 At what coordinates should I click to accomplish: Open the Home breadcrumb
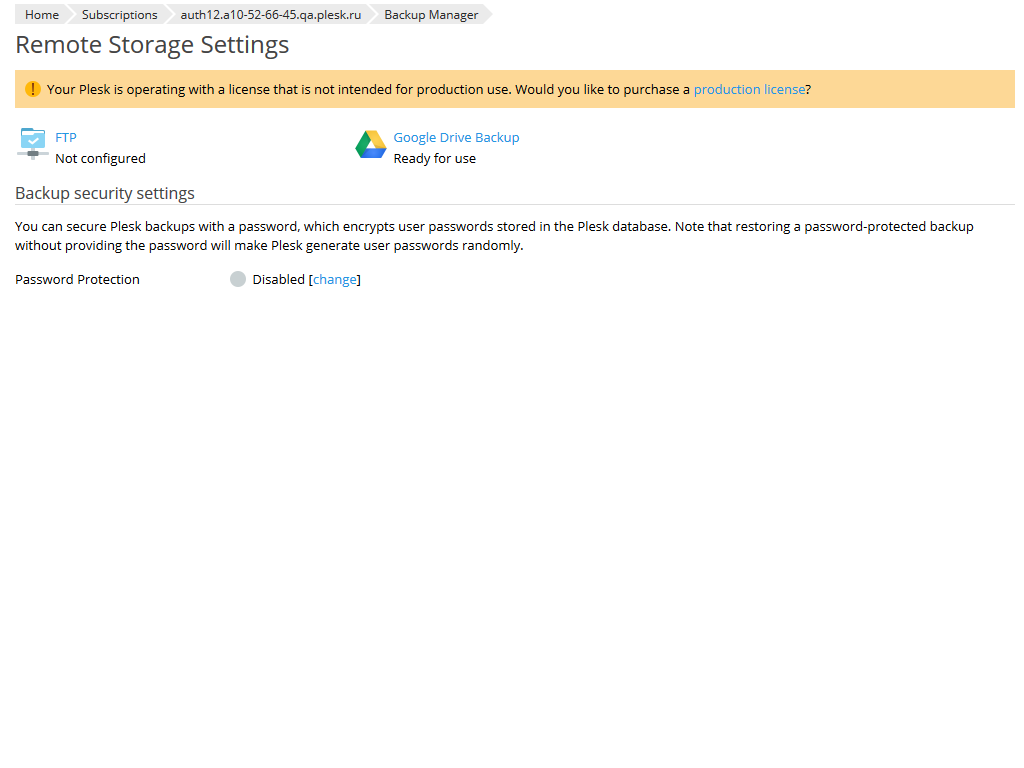(x=41, y=14)
